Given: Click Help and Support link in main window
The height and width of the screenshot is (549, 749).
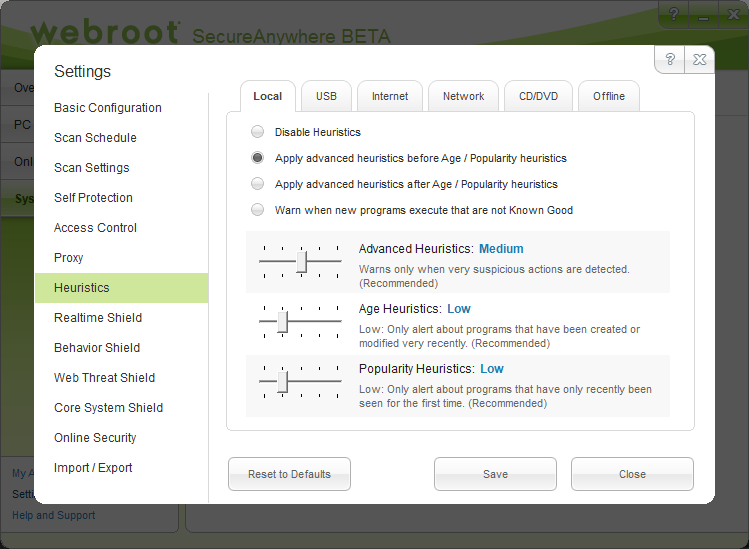Looking at the screenshot, I should tap(54, 515).
